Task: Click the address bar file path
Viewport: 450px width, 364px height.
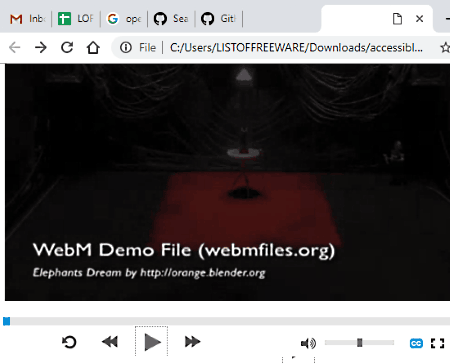Action: coord(296,48)
